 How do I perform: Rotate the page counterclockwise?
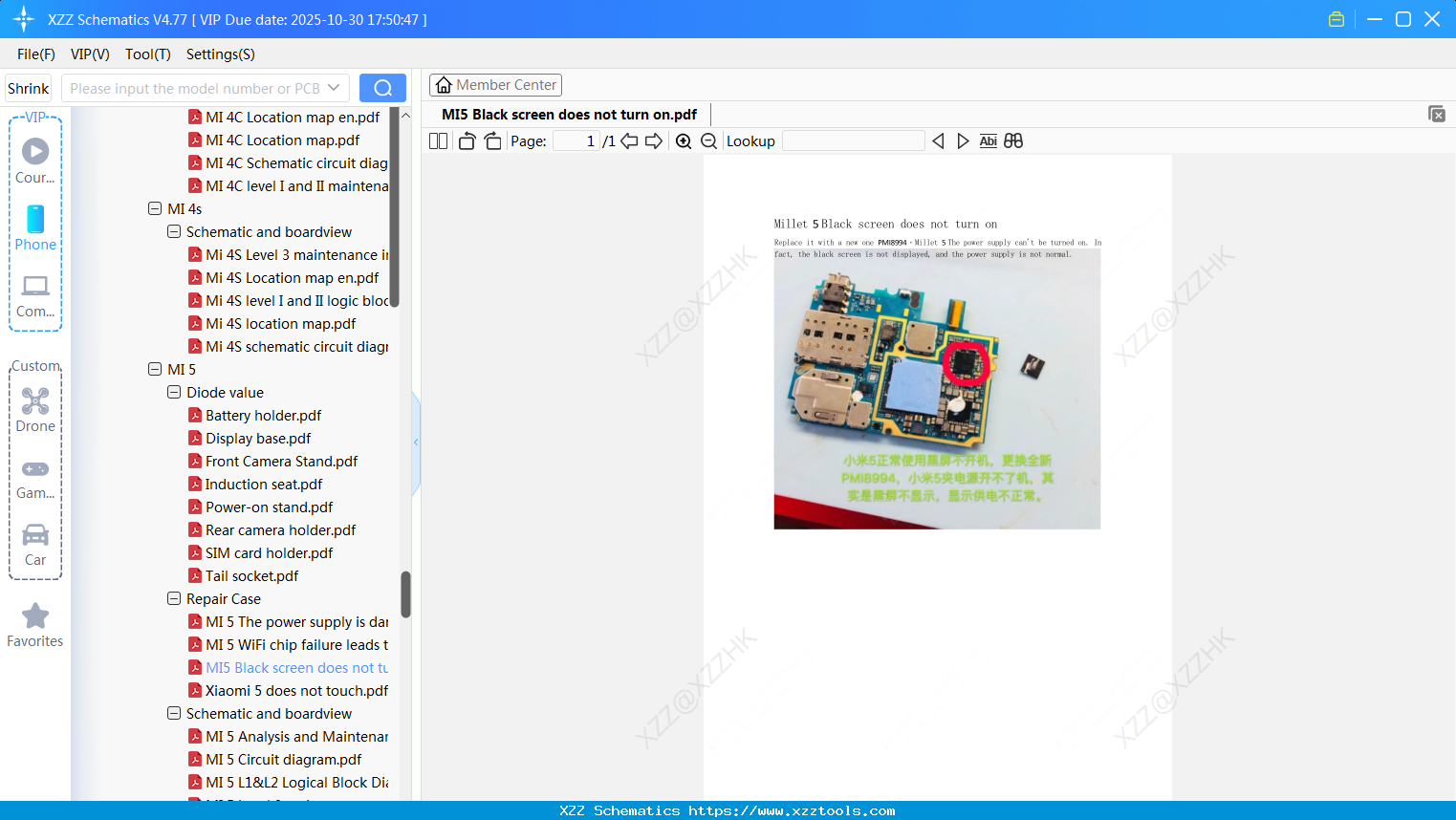(467, 141)
